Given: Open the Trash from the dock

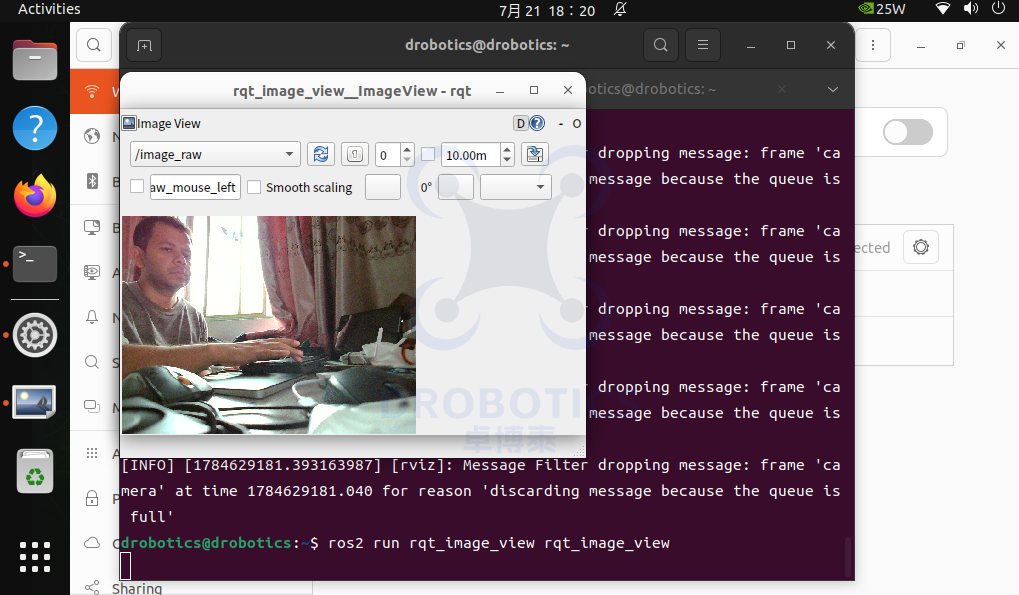Looking at the screenshot, I should (x=35, y=471).
